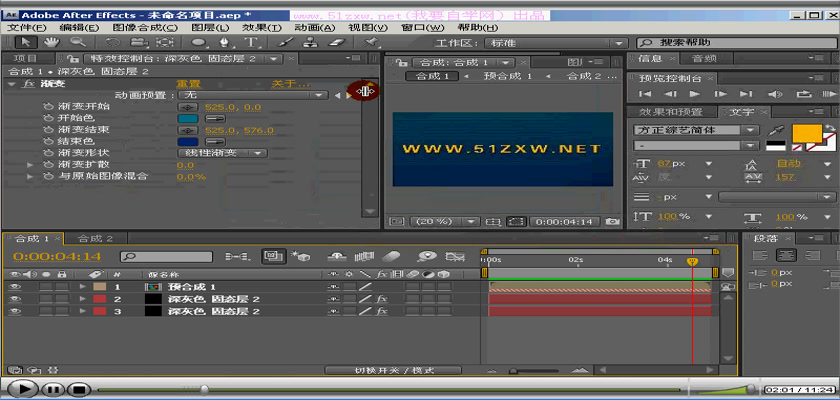Expand layer 1 预合成 1 twirl arrow

click(x=82, y=286)
